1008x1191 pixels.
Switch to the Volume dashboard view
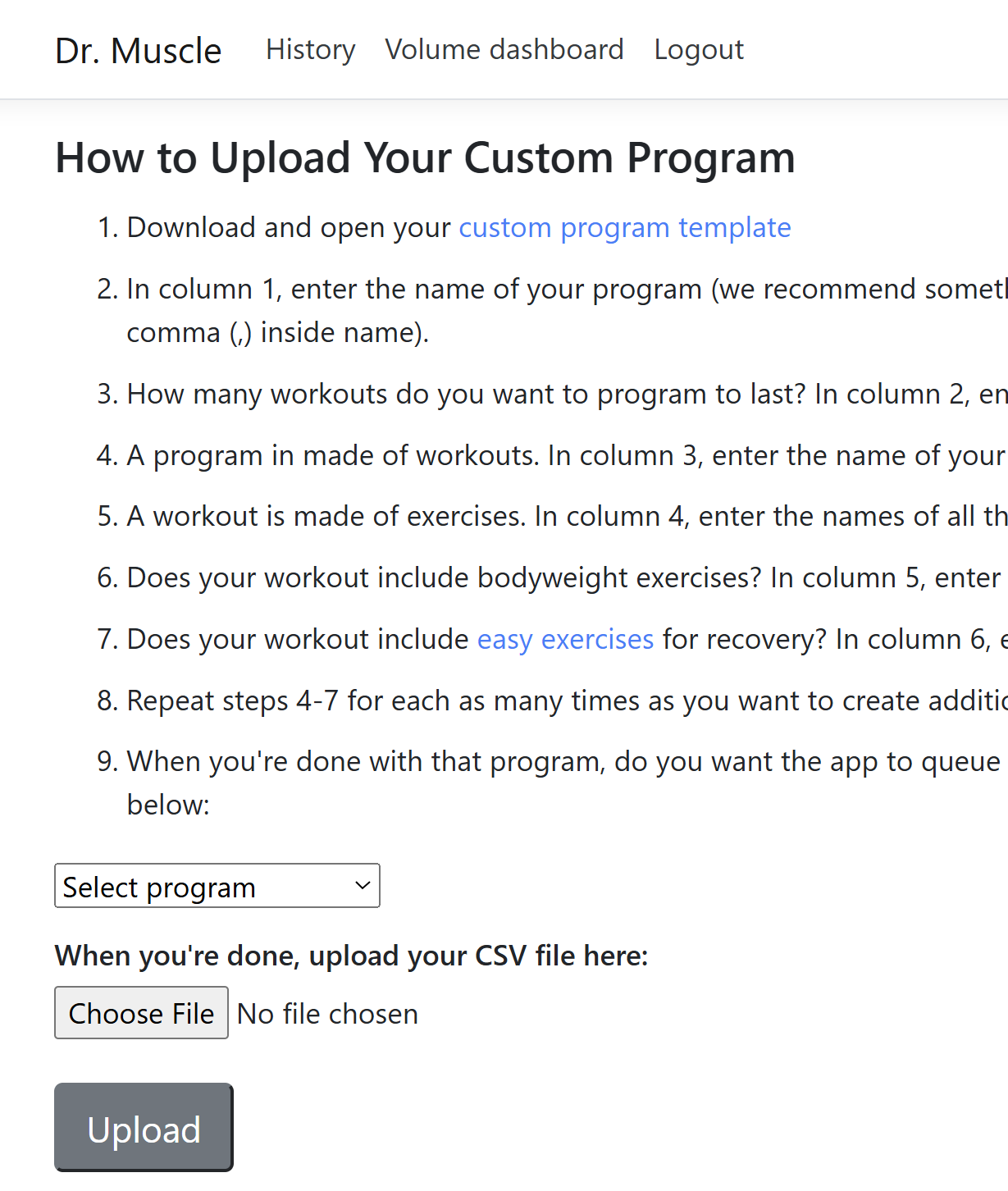504,49
